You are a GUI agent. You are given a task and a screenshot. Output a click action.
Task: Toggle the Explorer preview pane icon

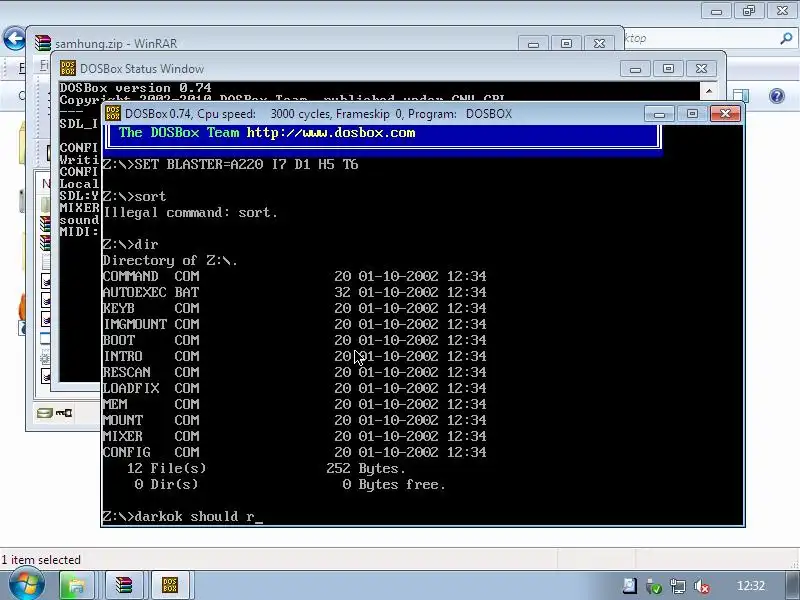[740, 95]
